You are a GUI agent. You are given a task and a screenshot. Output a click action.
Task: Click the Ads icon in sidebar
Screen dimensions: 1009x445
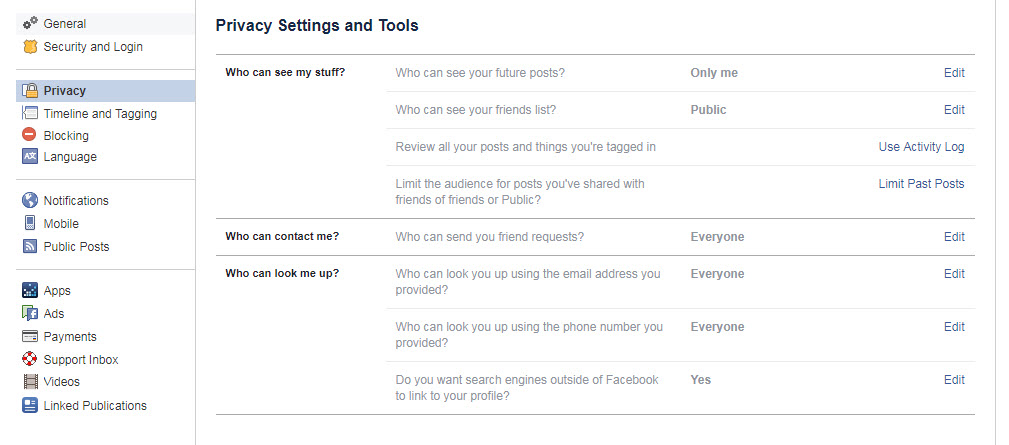click(x=30, y=314)
